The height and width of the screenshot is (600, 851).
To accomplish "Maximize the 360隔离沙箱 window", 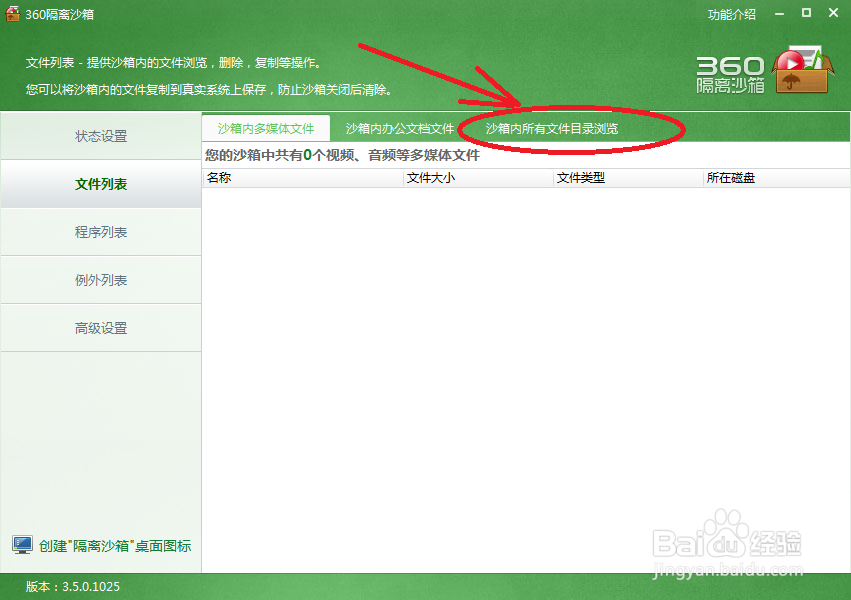I will point(806,13).
